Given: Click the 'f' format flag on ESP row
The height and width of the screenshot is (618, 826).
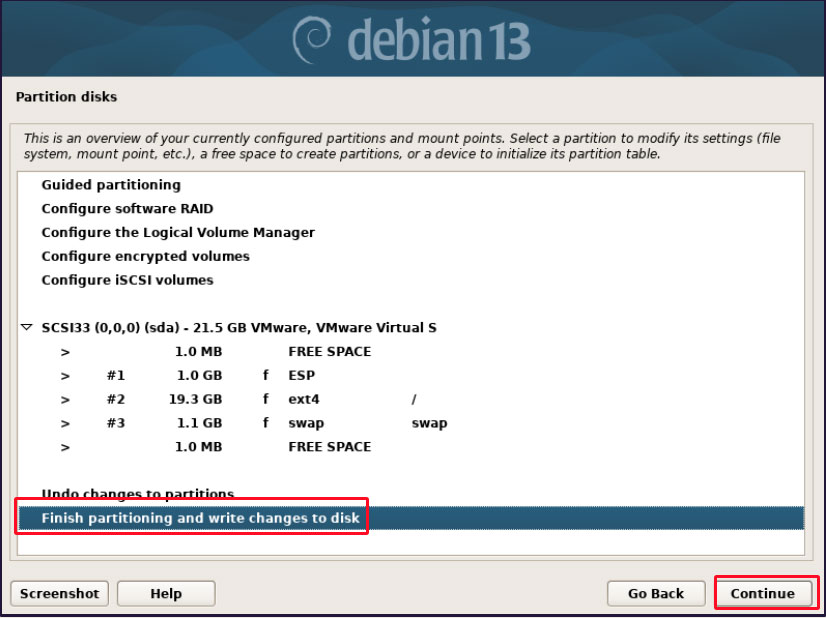Looking at the screenshot, I should point(266,375).
